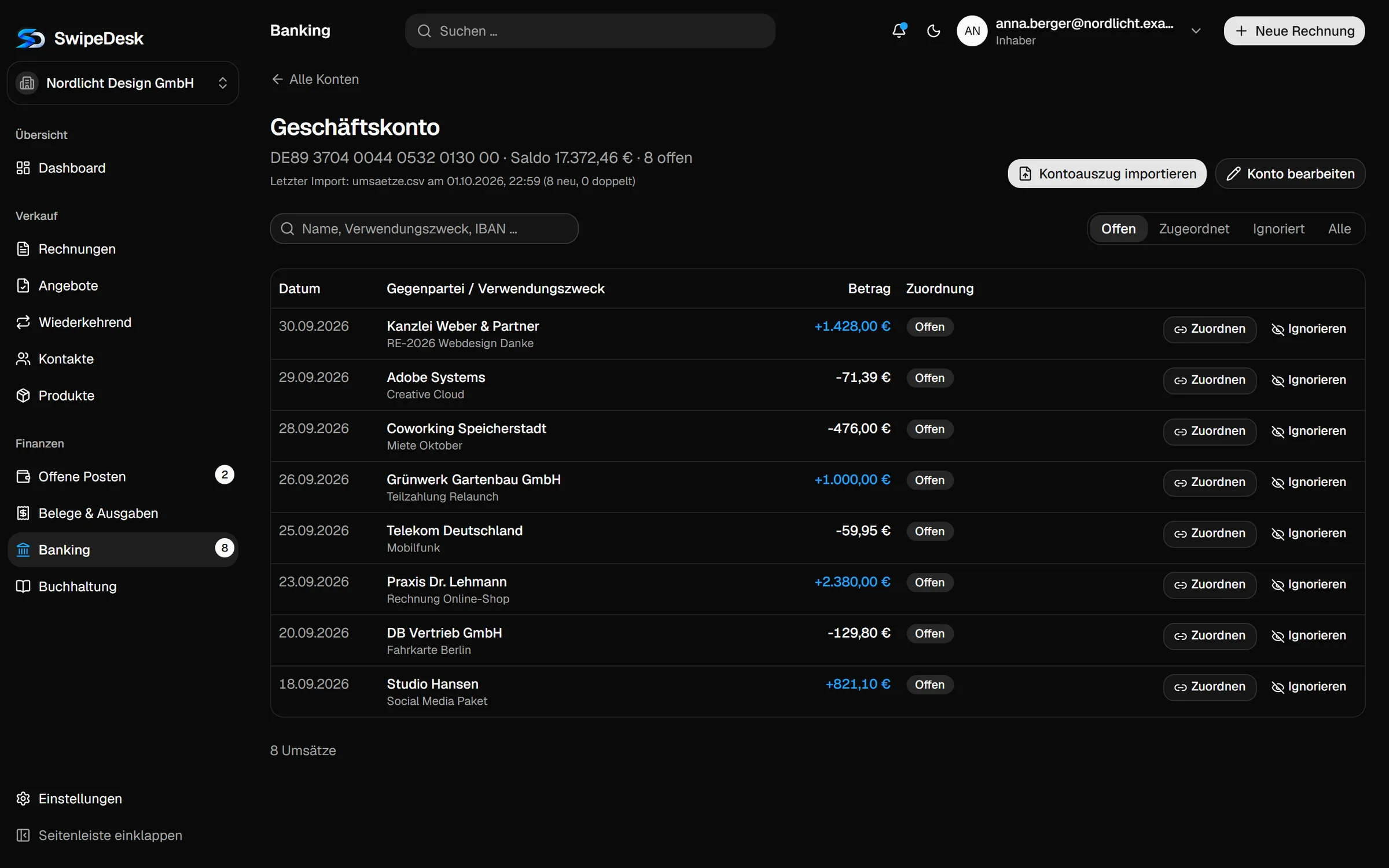1389x868 pixels.
Task: Click the Buchhaltung book icon
Action: 23,586
